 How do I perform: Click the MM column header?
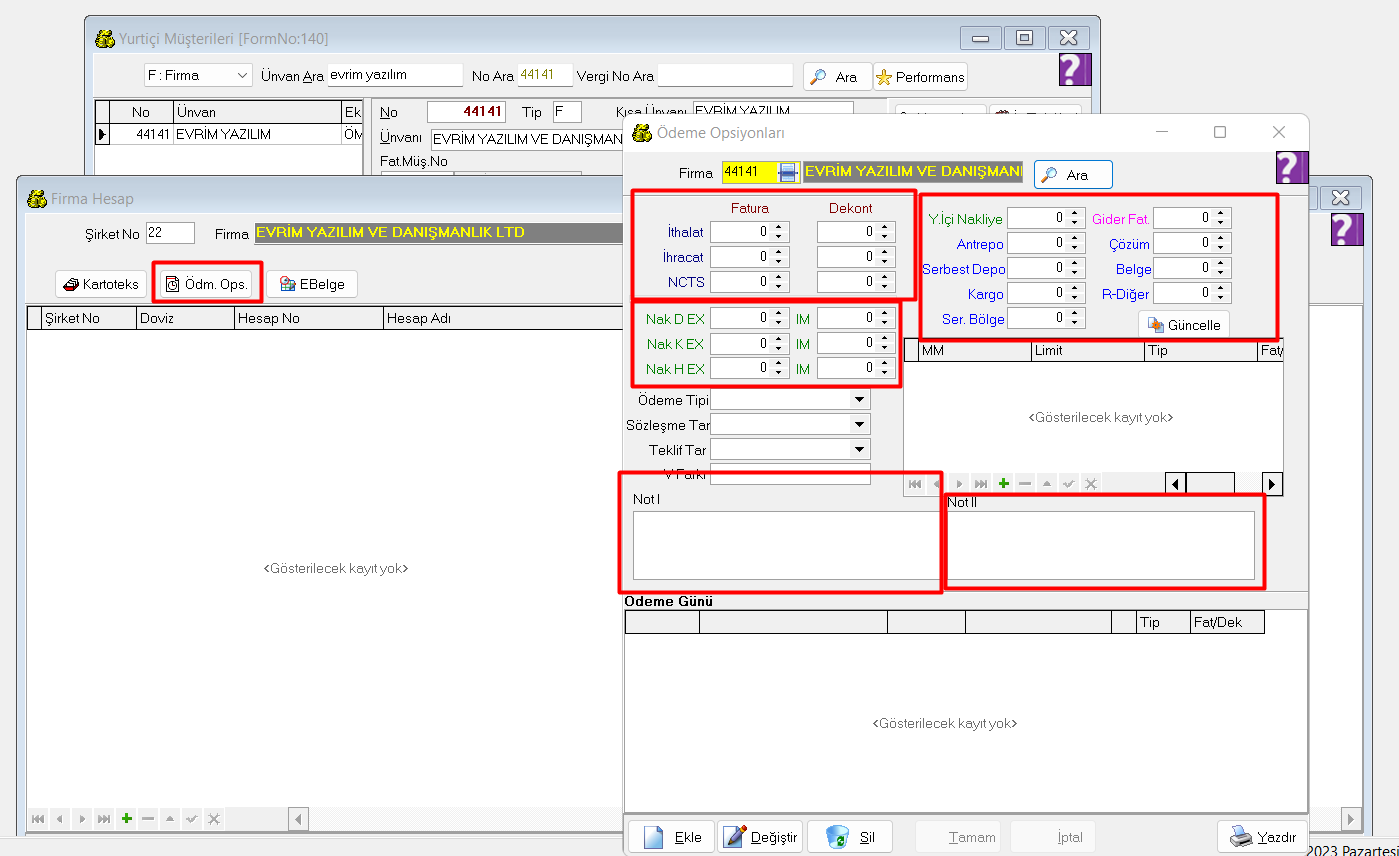point(974,351)
